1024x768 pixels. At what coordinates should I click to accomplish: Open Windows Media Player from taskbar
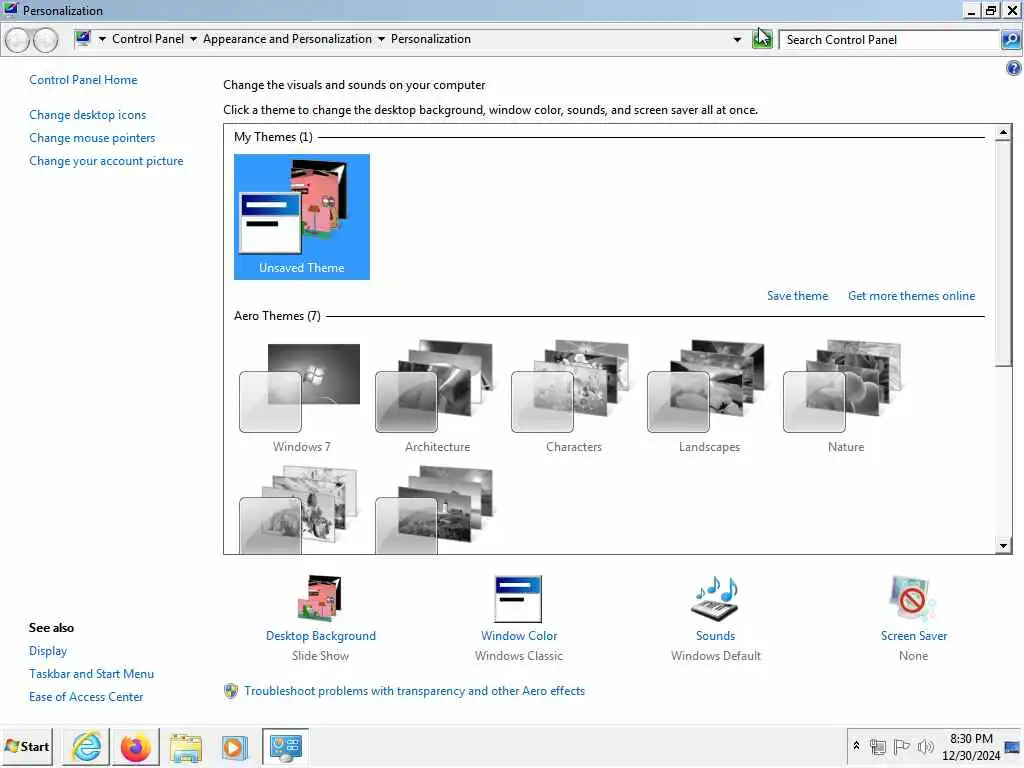234,746
